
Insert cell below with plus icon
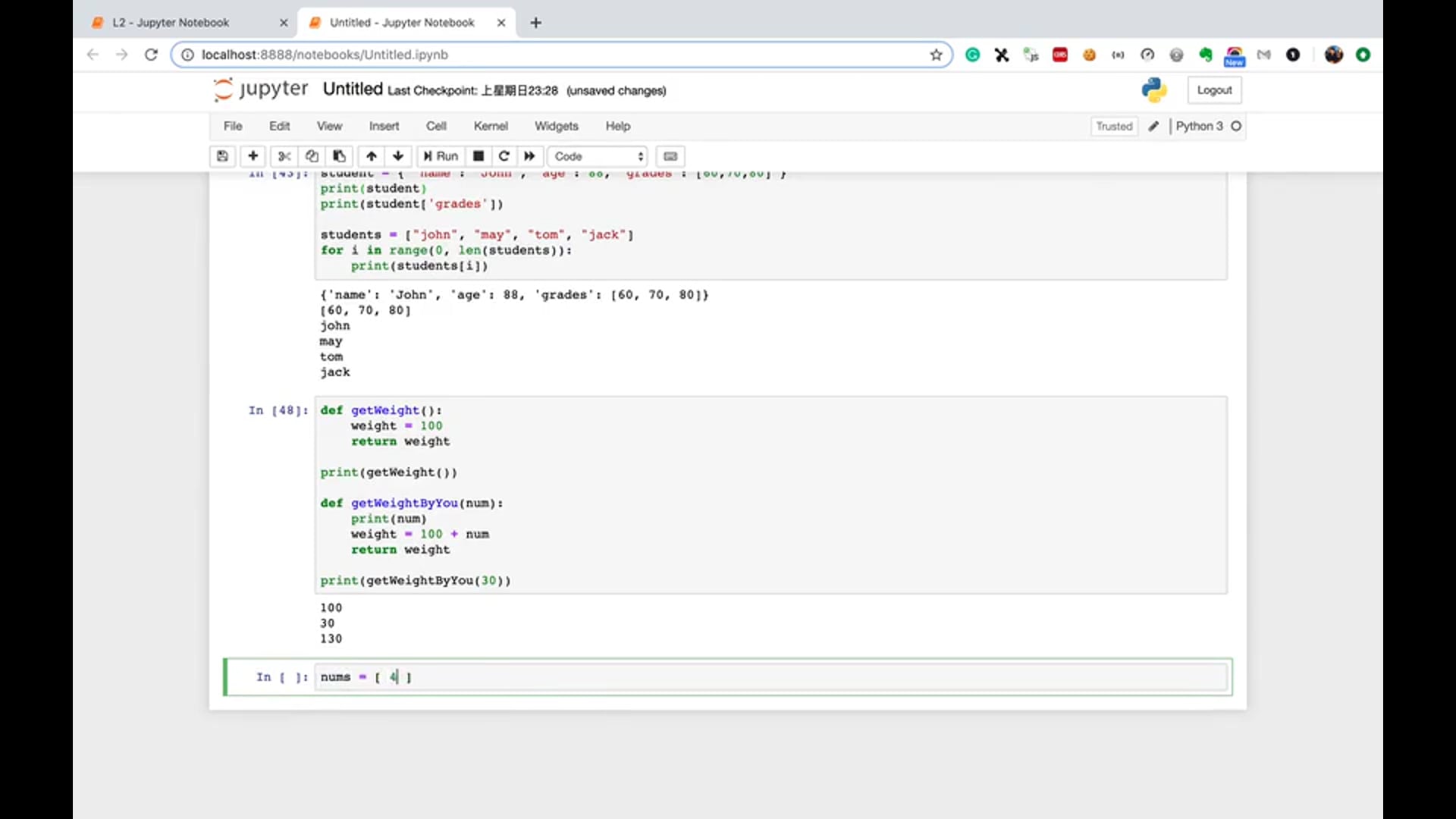point(253,156)
